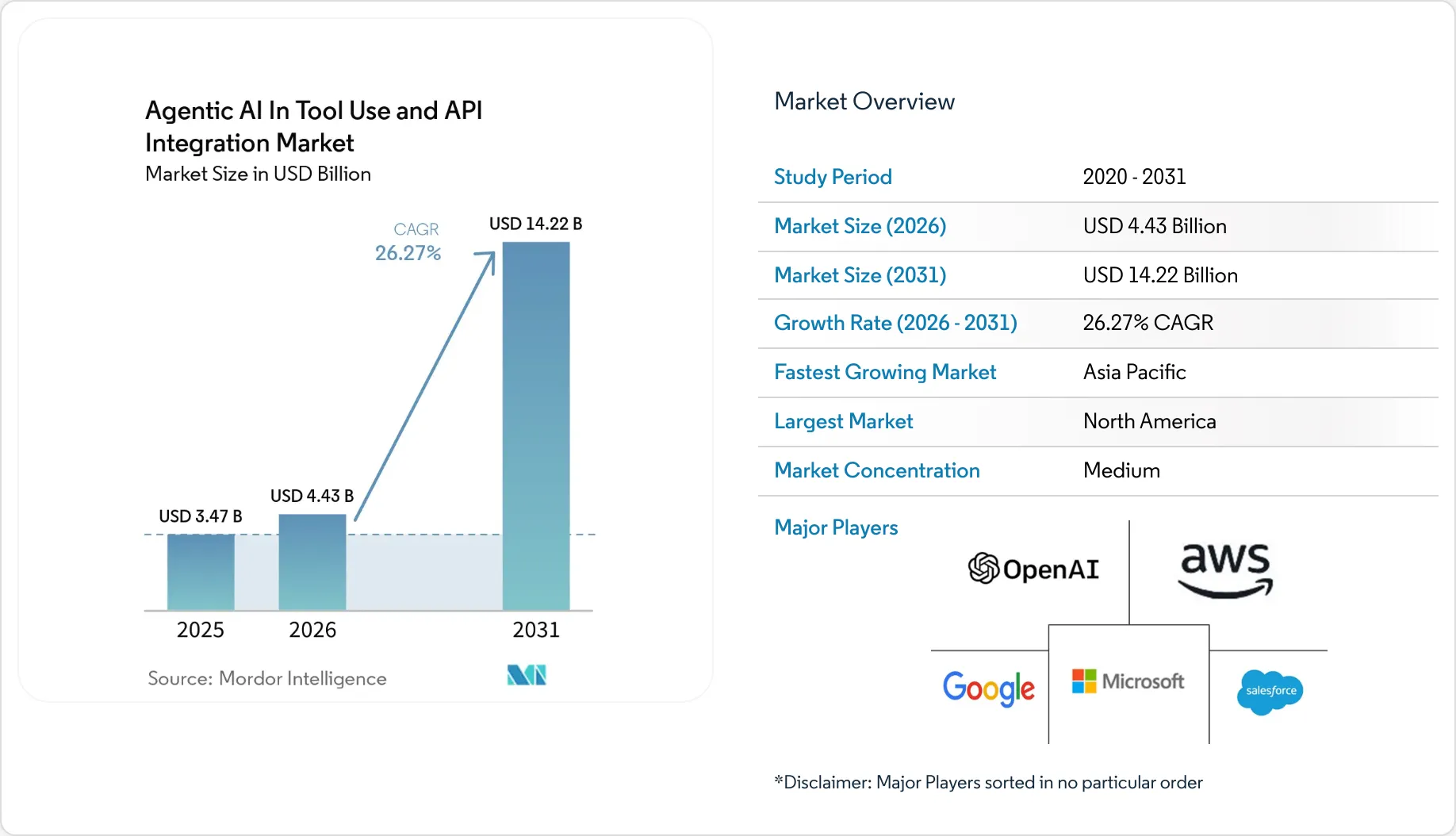Click the 'USD 4.43 Billion' value

point(1155,226)
